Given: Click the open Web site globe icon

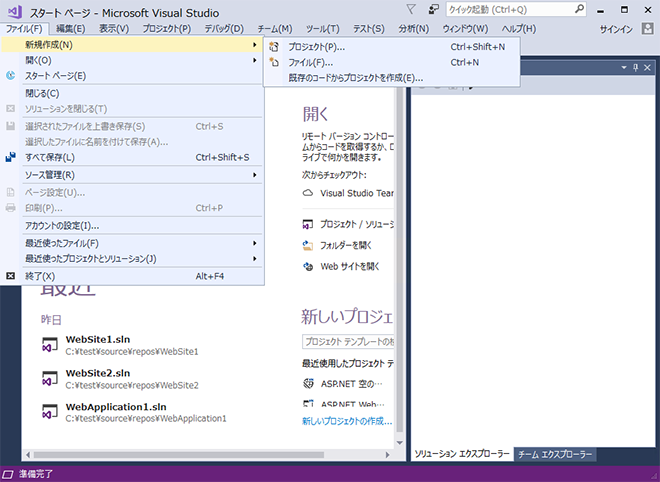Looking at the screenshot, I should (308, 266).
